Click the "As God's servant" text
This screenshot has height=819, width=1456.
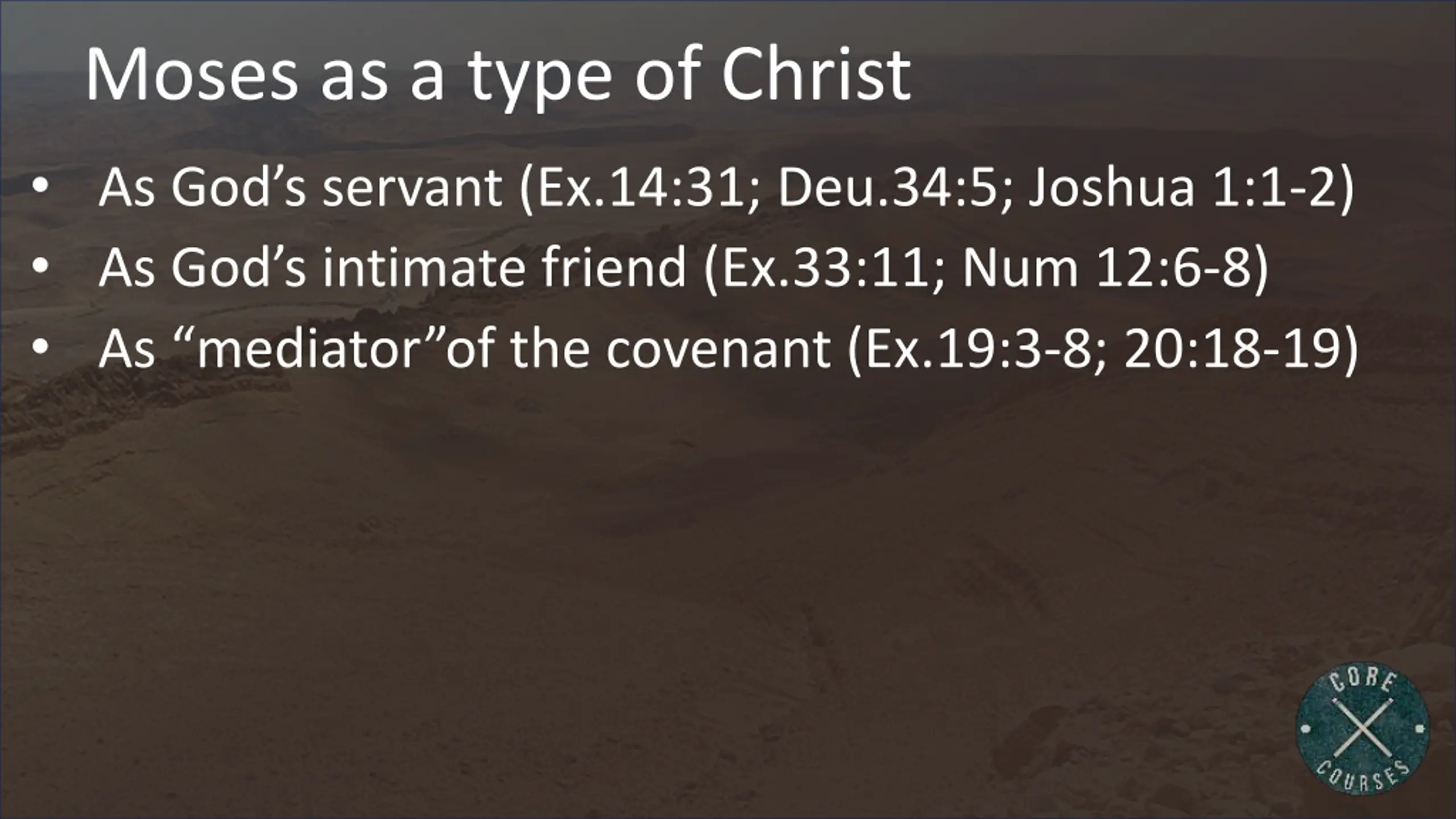click(x=300, y=187)
